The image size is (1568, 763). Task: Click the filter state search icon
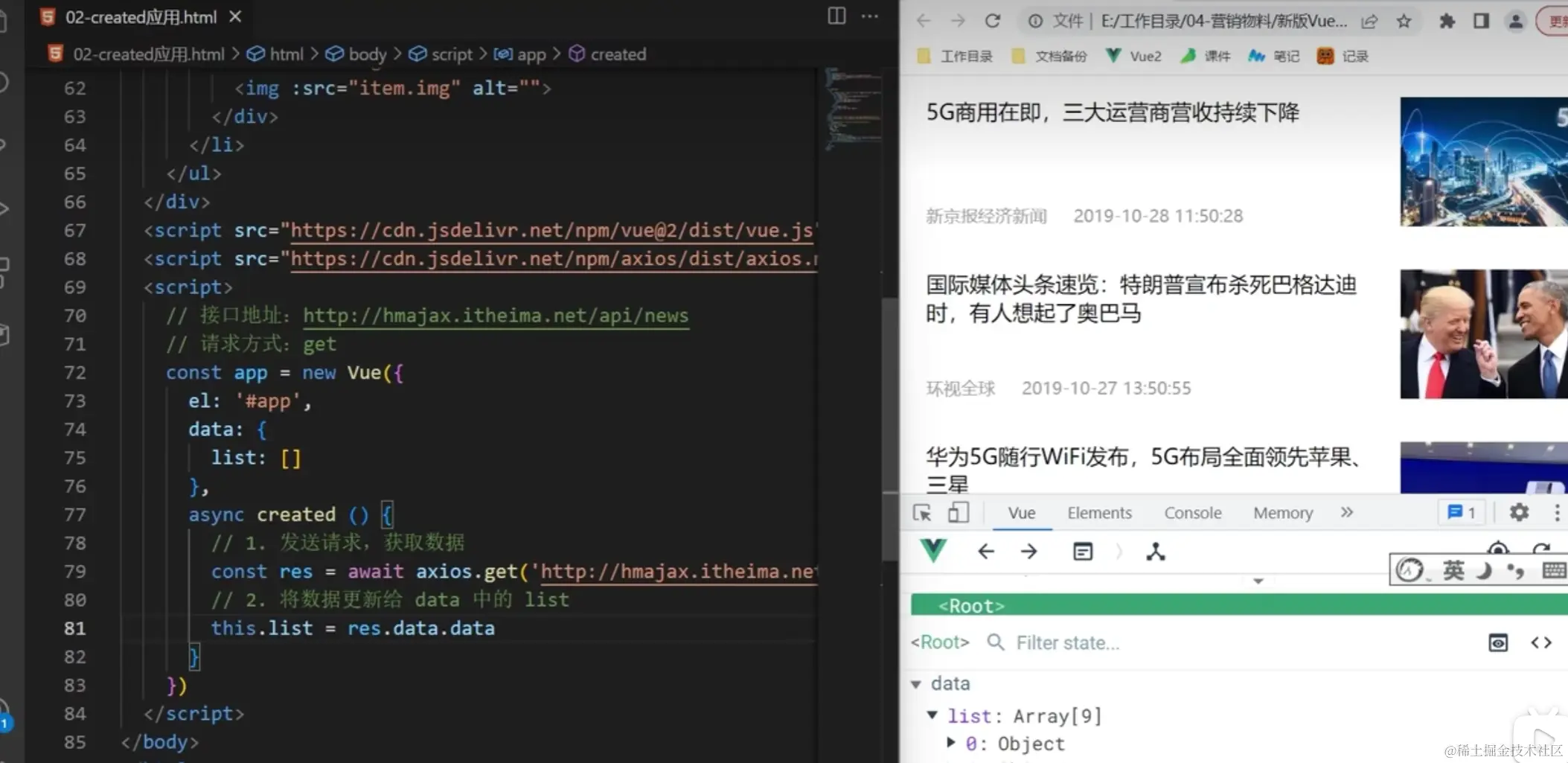[995, 642]
